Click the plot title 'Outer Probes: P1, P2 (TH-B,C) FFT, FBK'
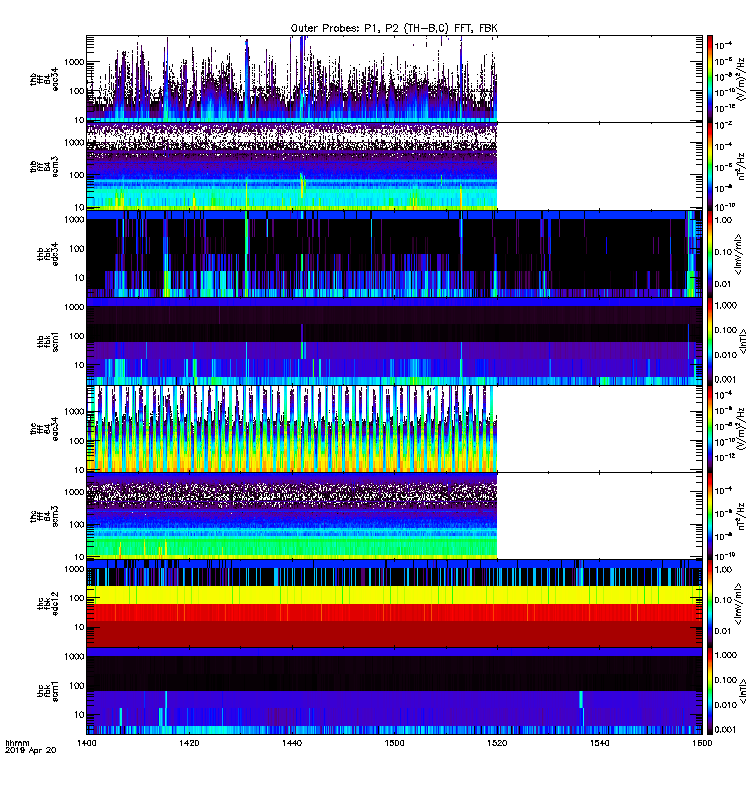750x800 pixels. [x=394, y=28]
